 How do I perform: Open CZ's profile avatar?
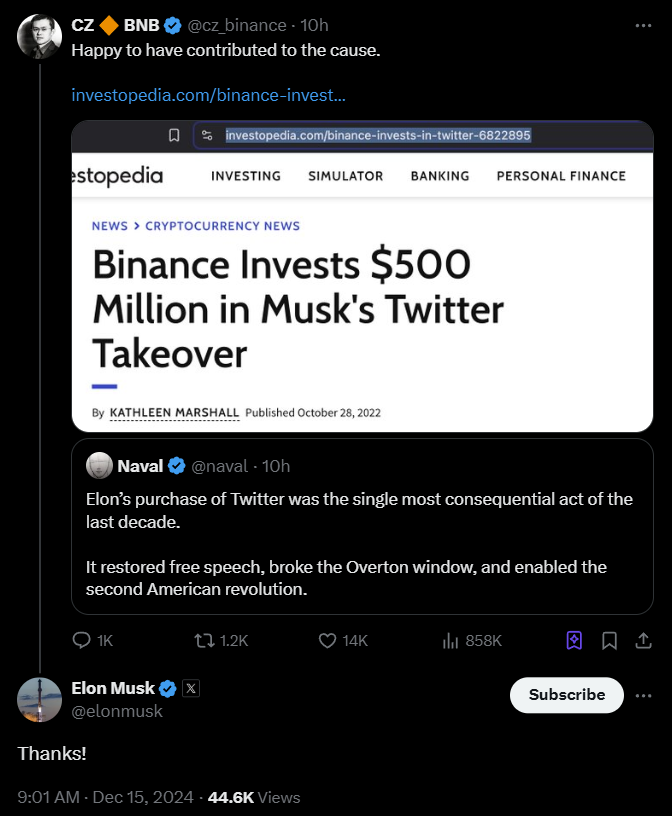pyautogui.click(x=40, y=36)
